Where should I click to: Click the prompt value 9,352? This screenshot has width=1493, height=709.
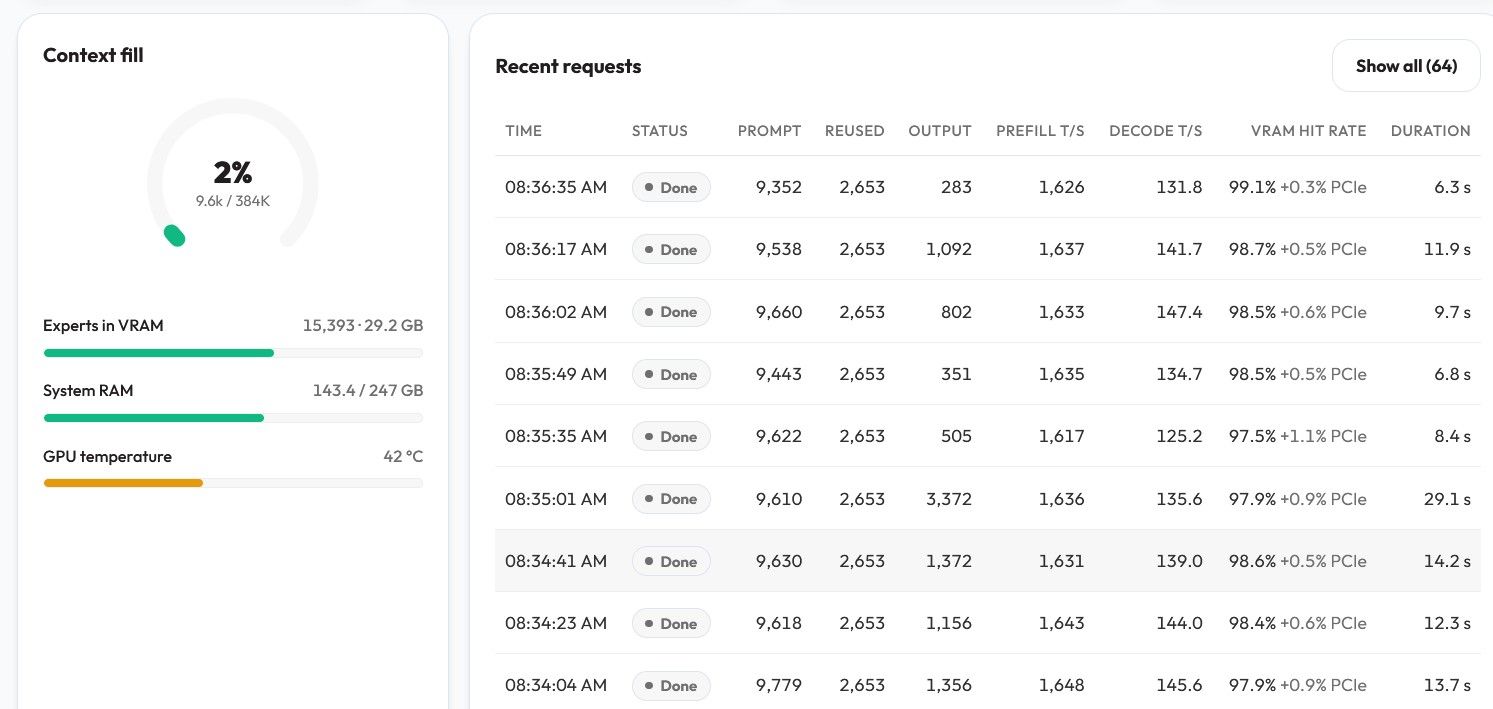click(x=779, y=187)
